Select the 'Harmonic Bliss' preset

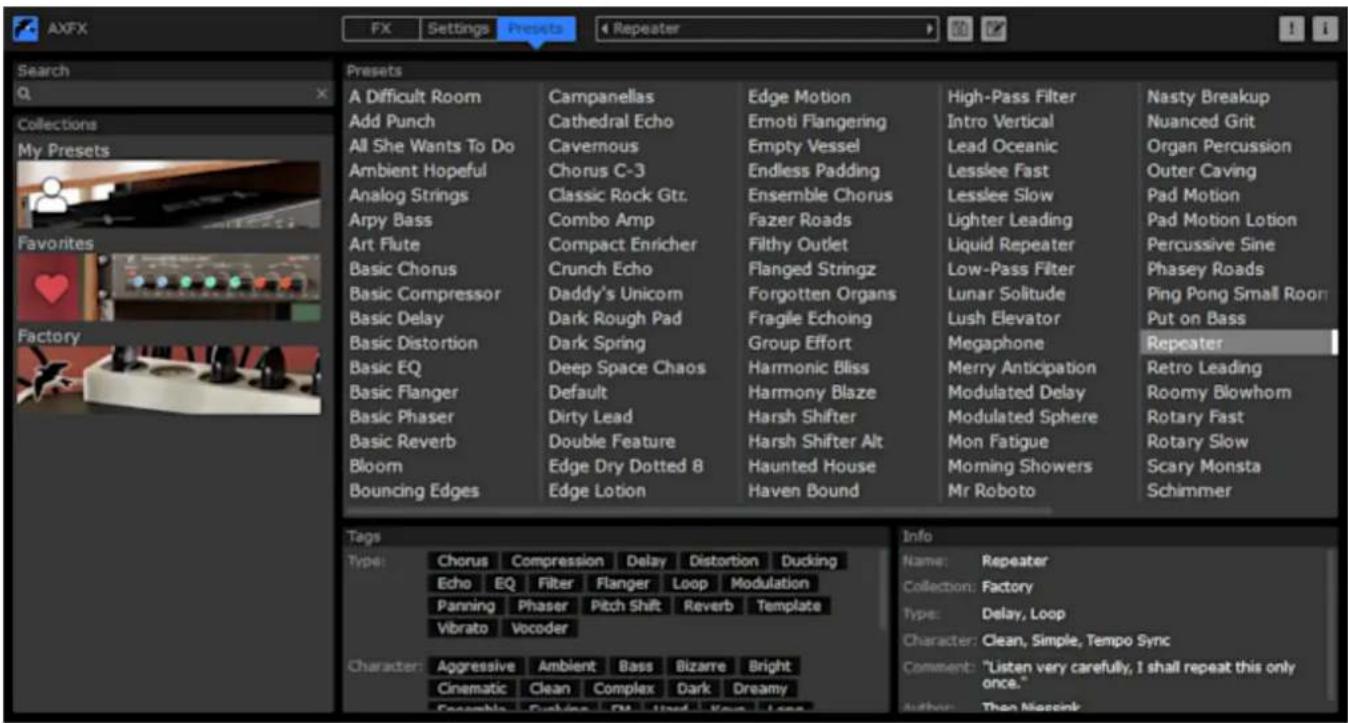(809, 367)
